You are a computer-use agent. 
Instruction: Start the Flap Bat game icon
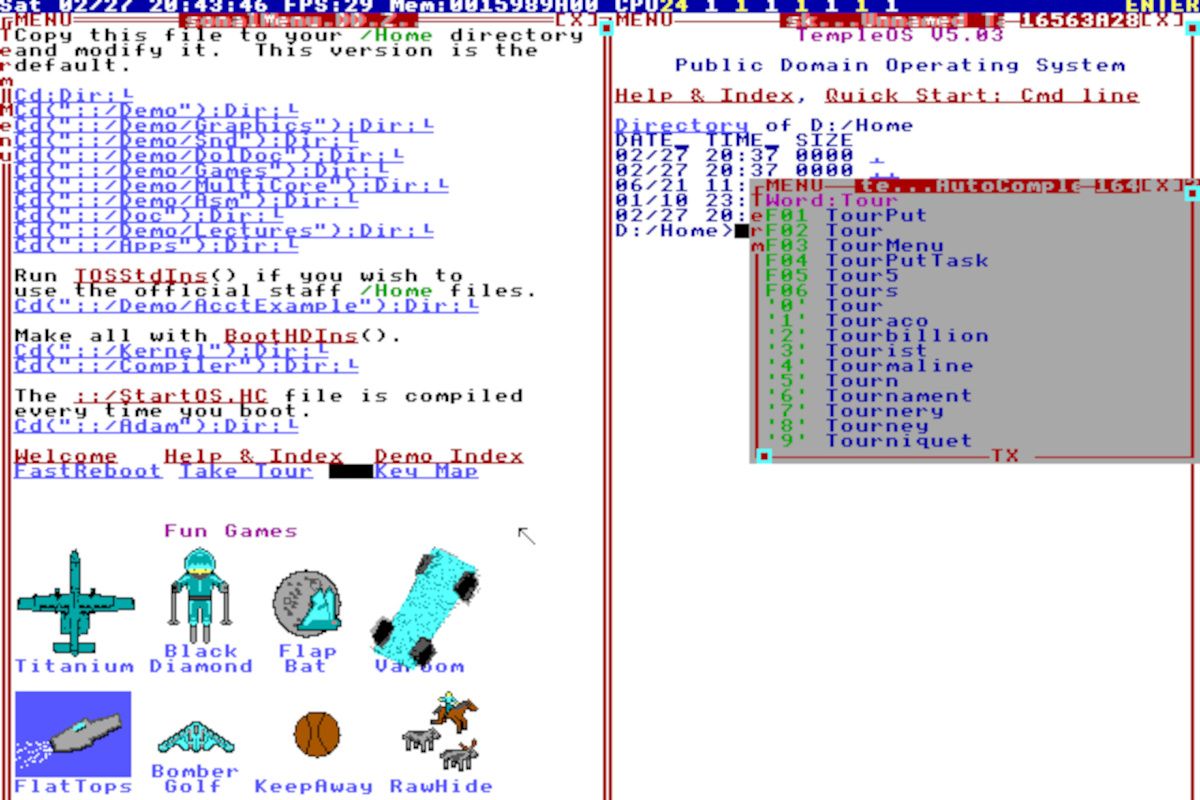pyautogui.click(x=306, y=602)
